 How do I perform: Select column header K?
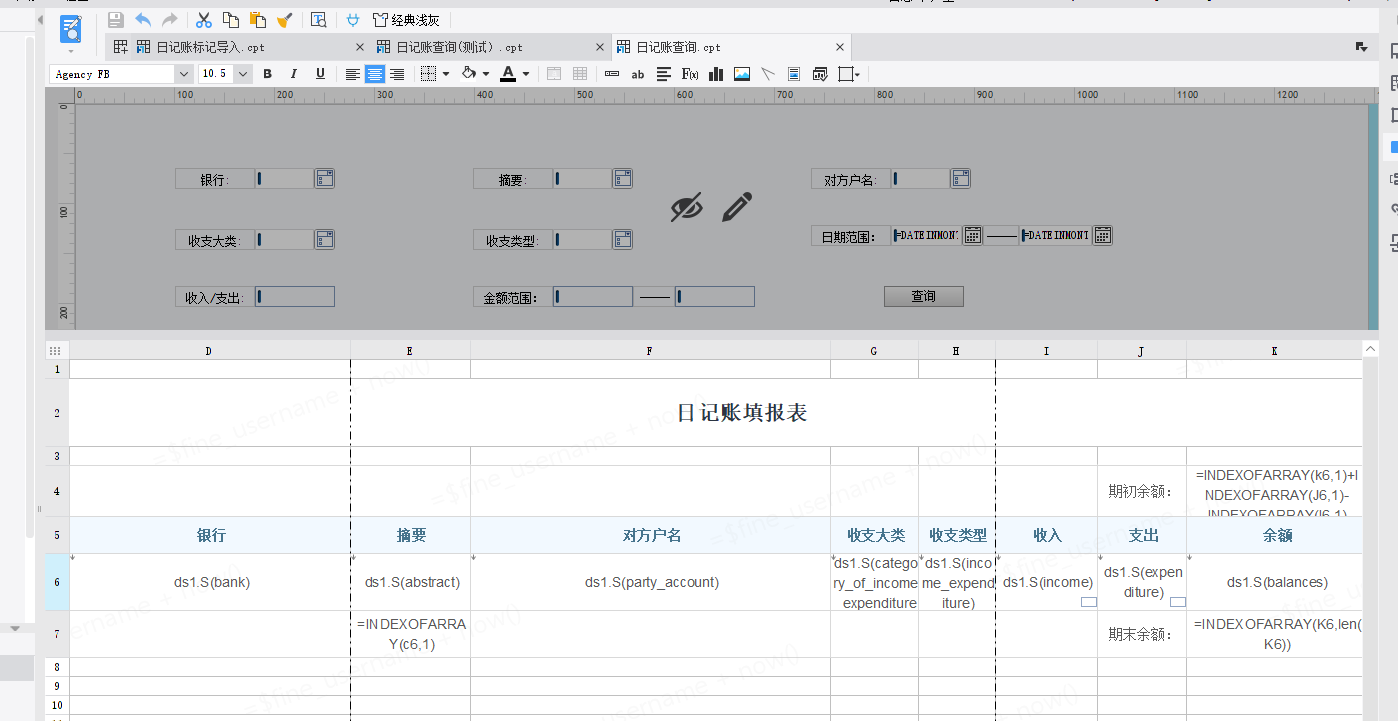tap(1274, 351)
